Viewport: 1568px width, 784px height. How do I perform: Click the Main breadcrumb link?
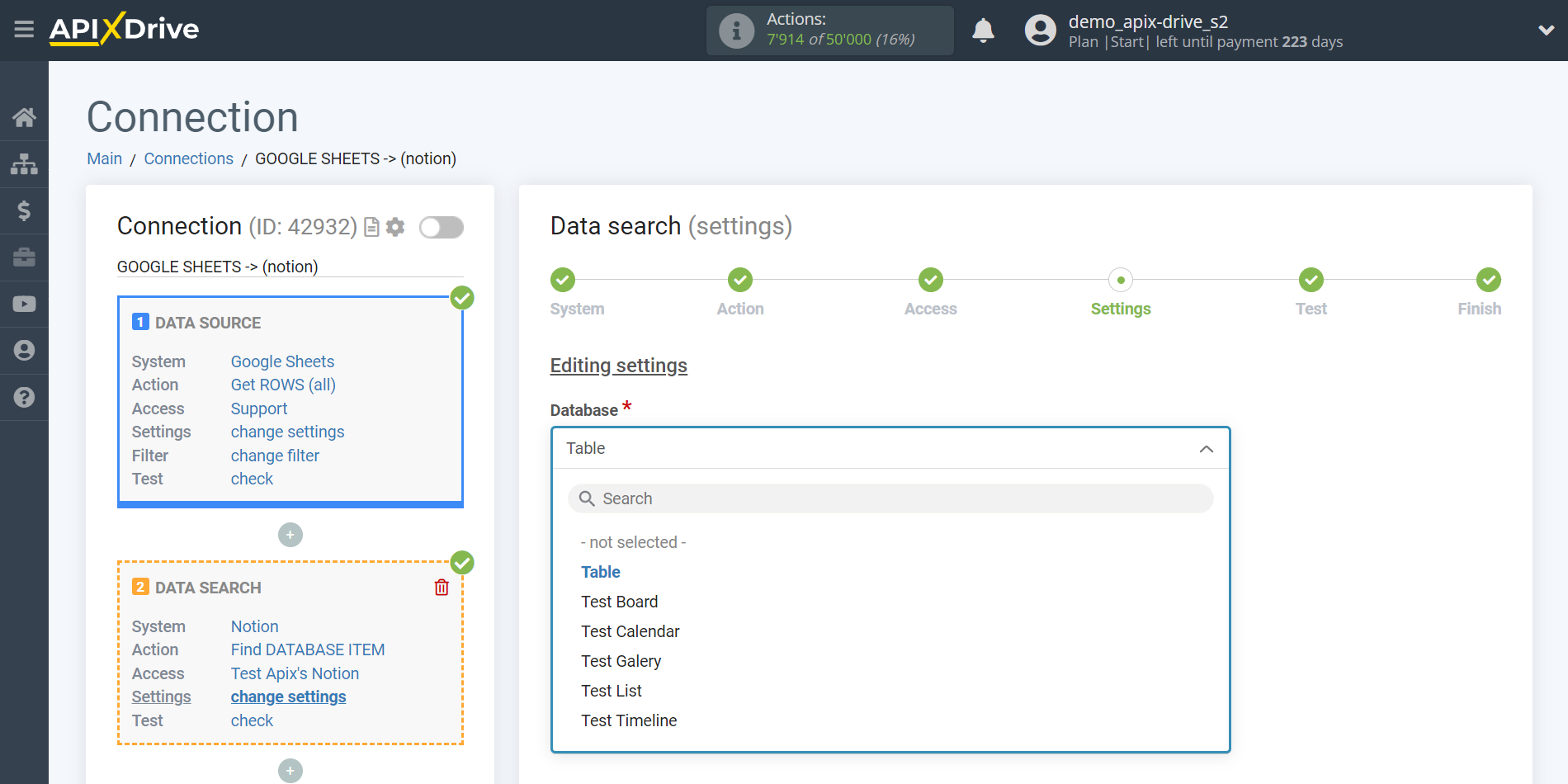tap(105, 158)
